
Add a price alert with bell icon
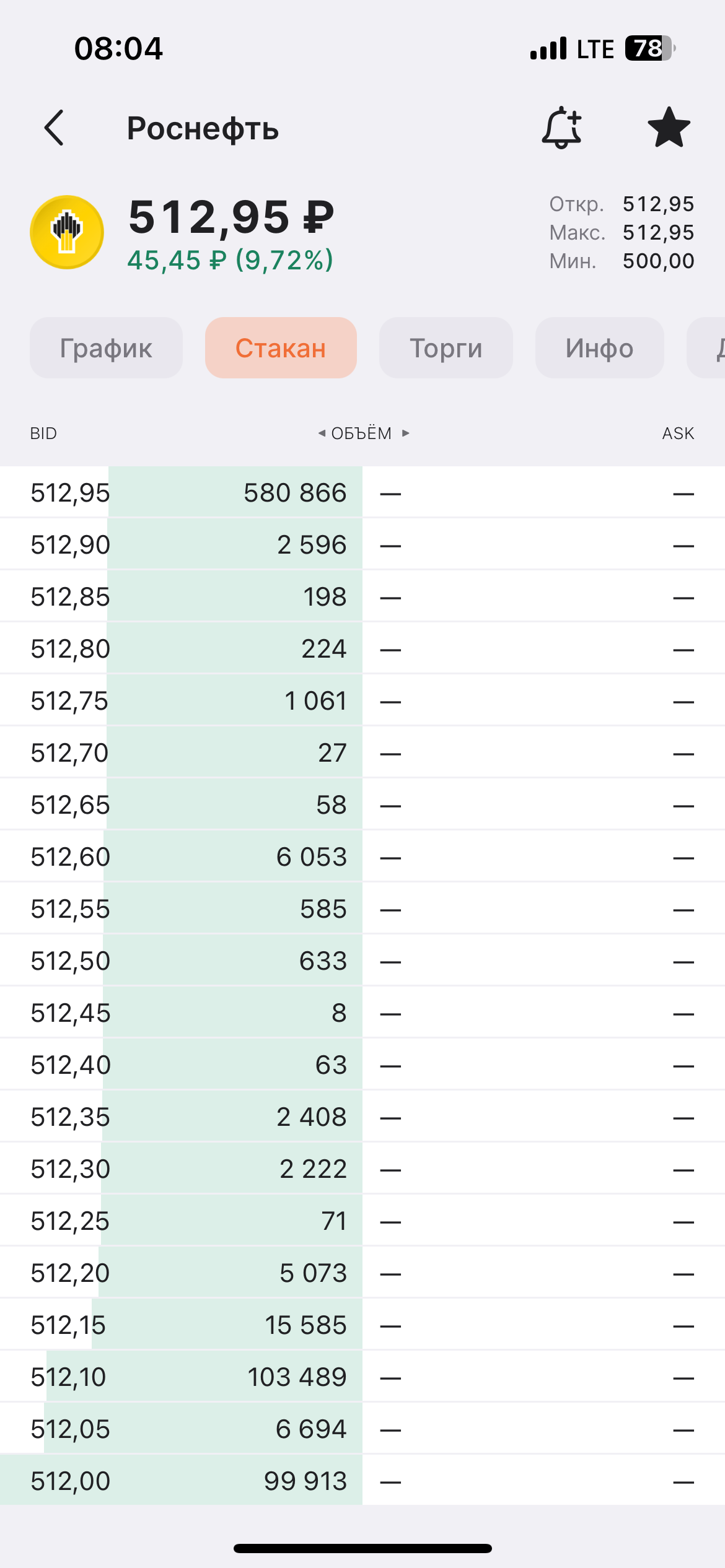pos(561,128)
